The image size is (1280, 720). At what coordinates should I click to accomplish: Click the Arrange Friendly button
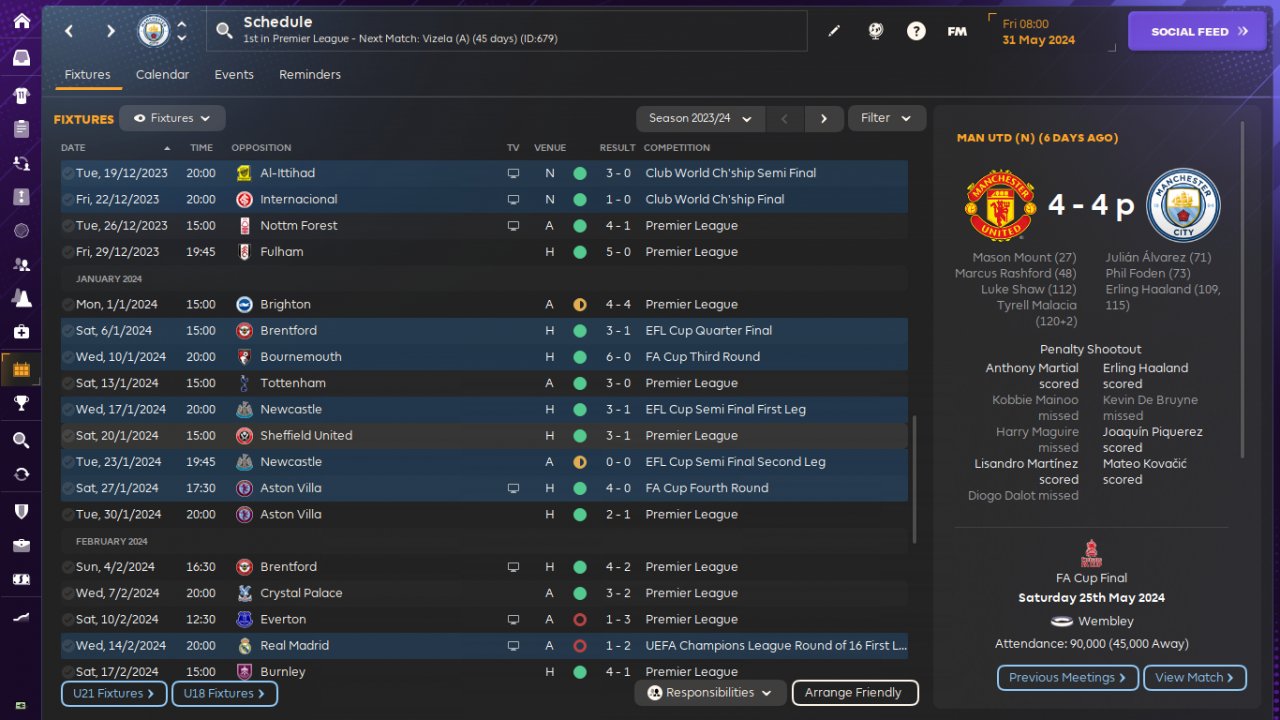tap(854, 692)
